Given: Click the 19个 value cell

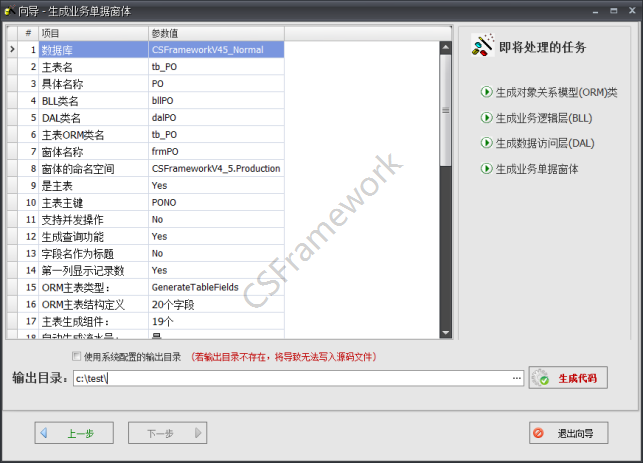Looking at the screenshot, I should click(x=216, y=321).
